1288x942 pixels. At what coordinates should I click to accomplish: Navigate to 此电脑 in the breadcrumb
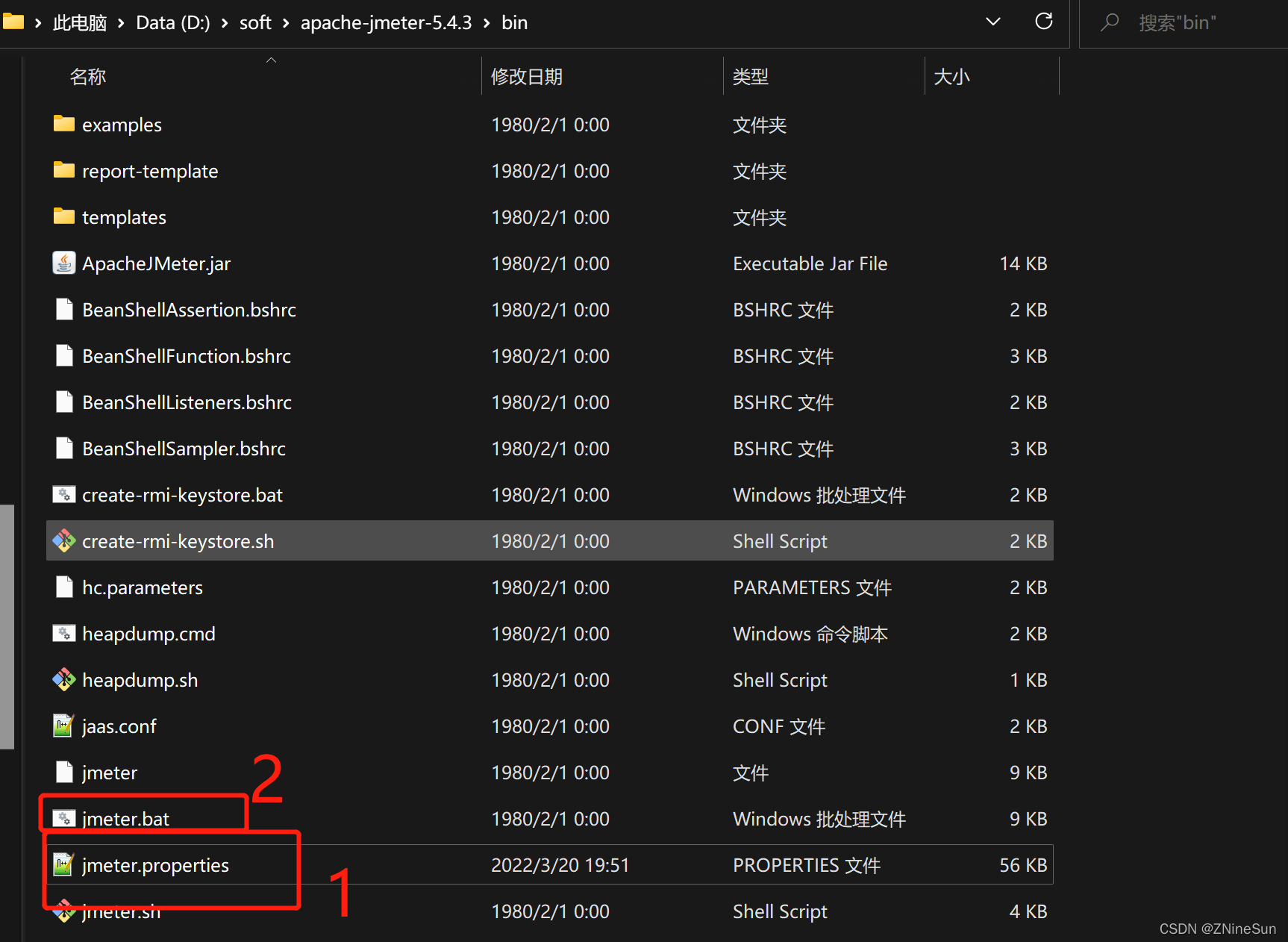(80, 23)
